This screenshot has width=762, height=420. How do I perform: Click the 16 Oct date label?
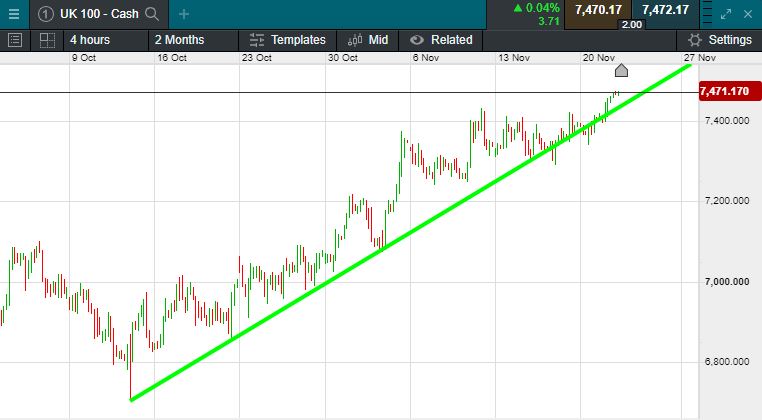click(172, 57)
